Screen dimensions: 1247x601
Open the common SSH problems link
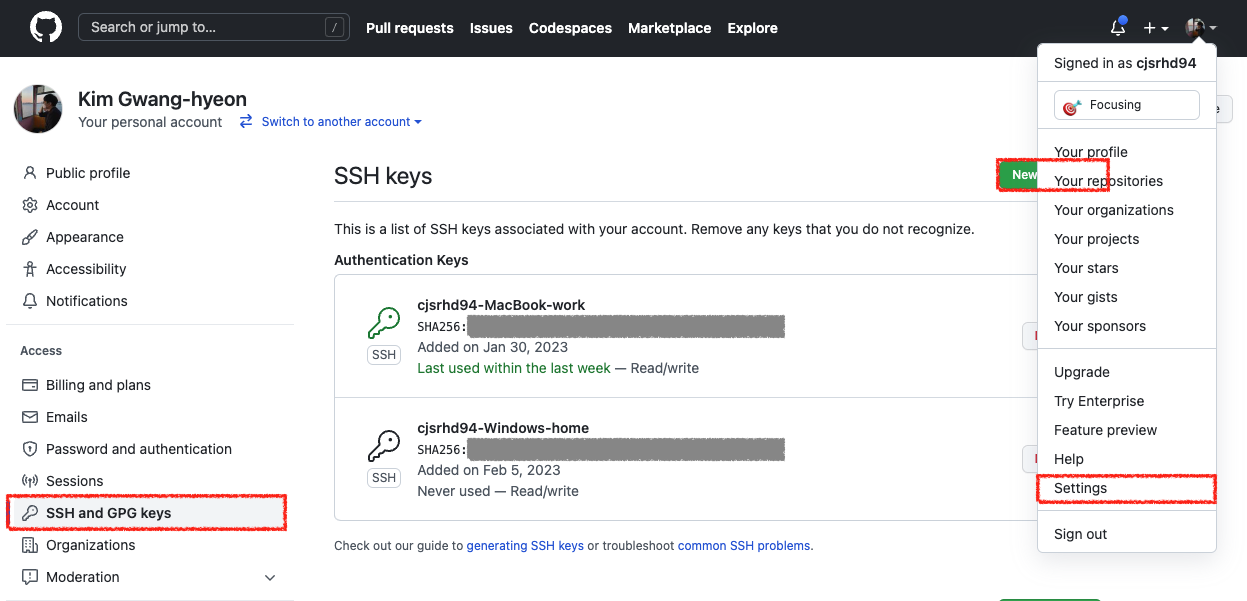[x=744, y=546]
